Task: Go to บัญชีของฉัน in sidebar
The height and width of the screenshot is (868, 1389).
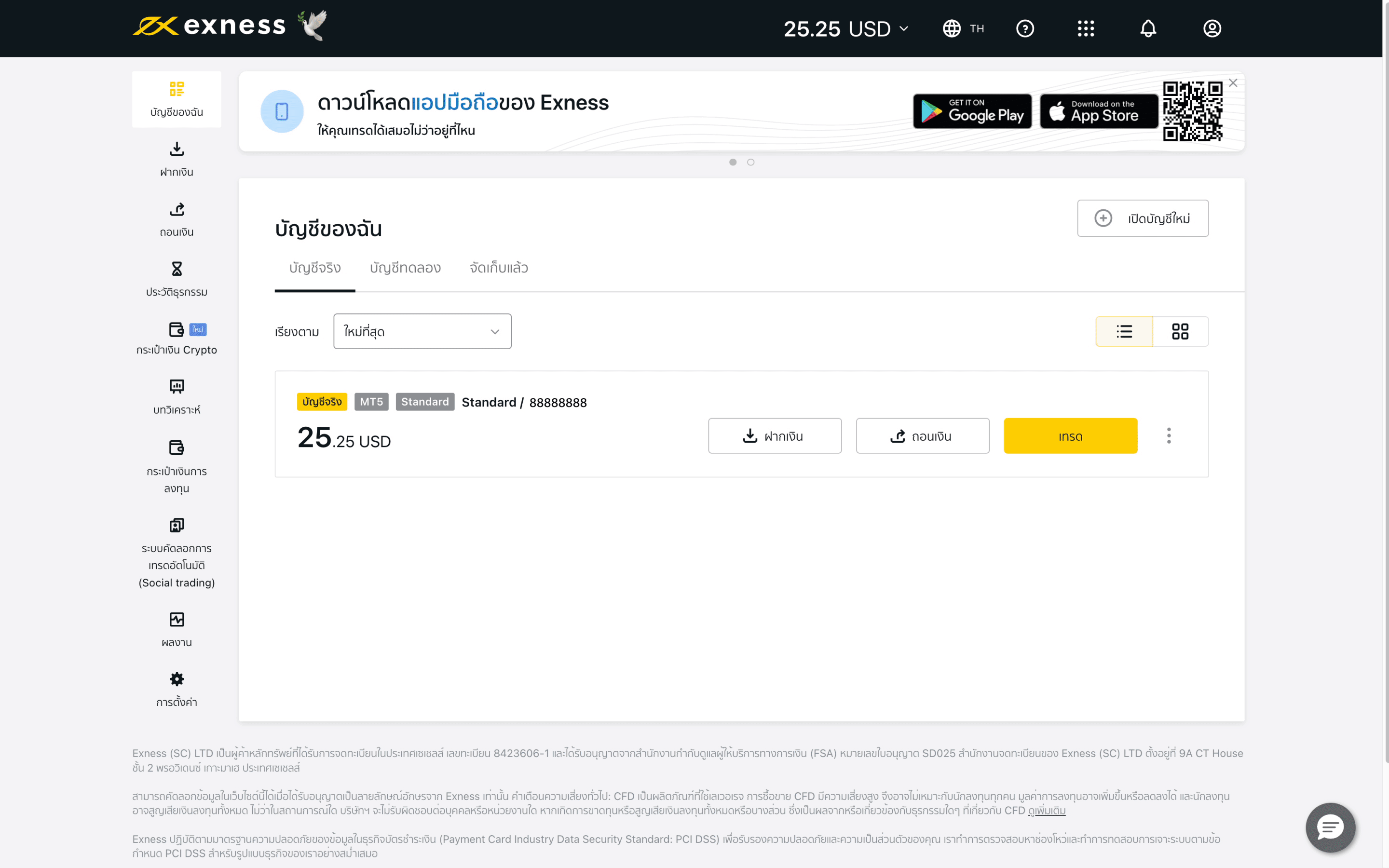Action: (x=177, y=99)
